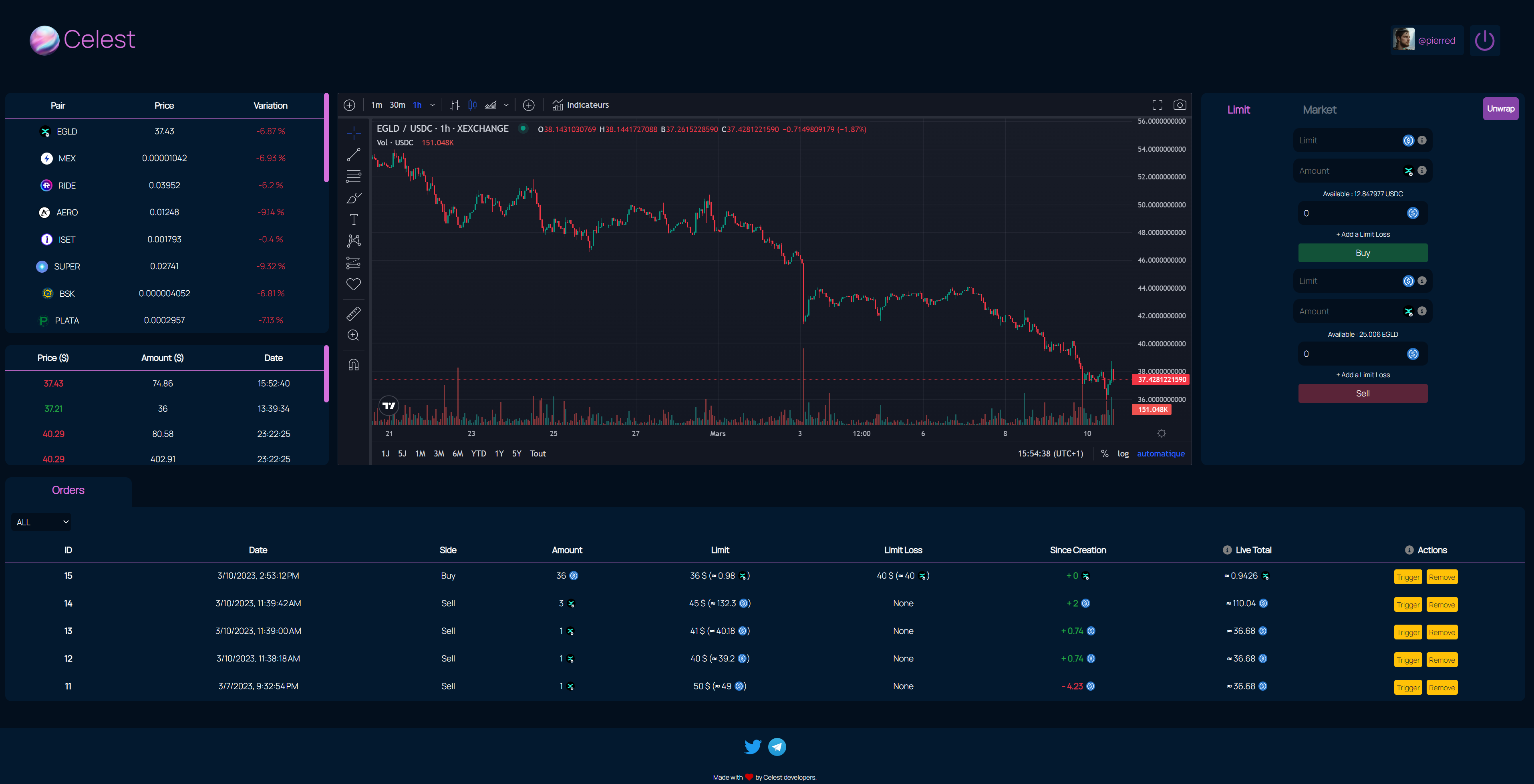Image resolution: width=1534 pixels, height=784 pixels.
Task: Click the red Sell button
Action: tap(1363, 394)
